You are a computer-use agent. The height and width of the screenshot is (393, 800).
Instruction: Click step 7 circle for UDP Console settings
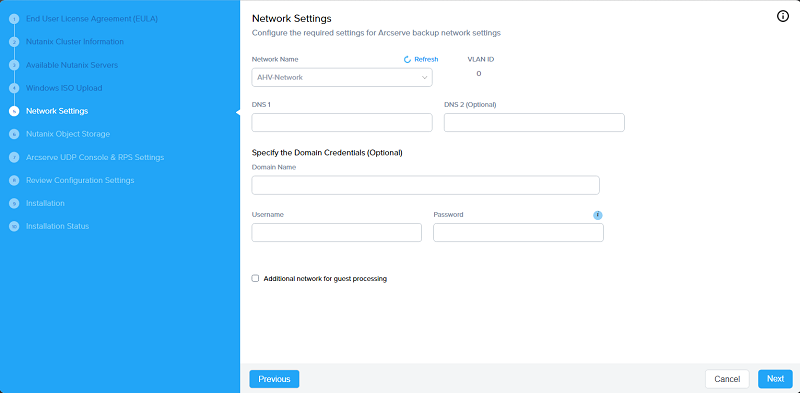(14, 157)
